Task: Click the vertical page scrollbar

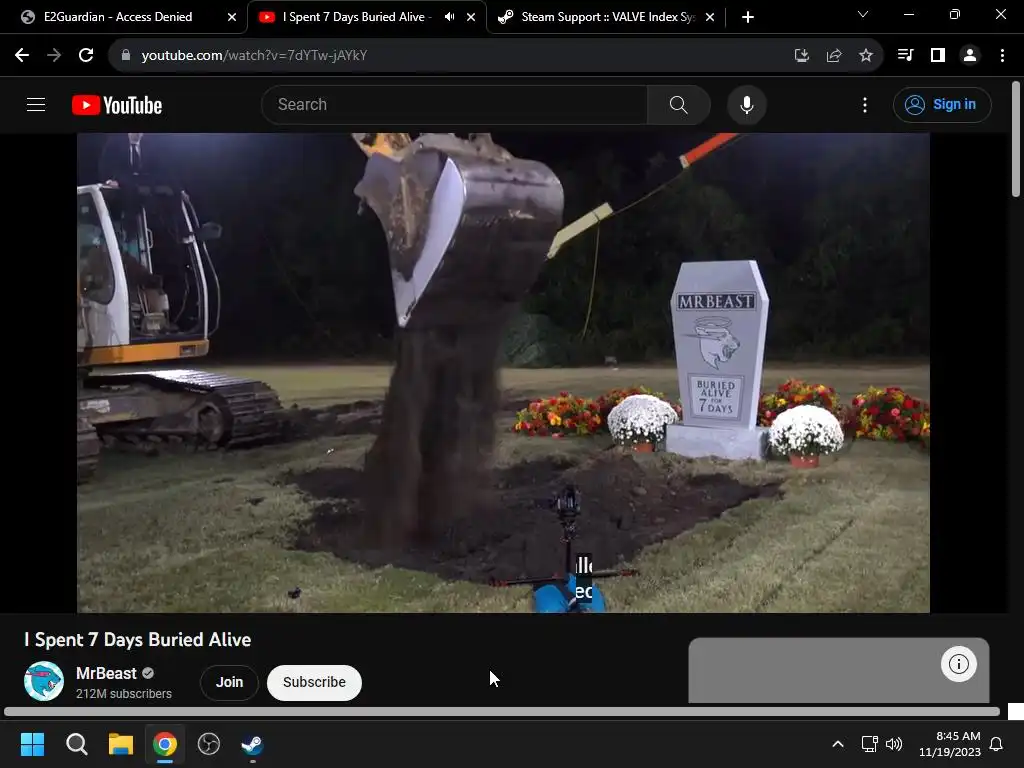Action: pyautogui.click(x=1016, y=138)
